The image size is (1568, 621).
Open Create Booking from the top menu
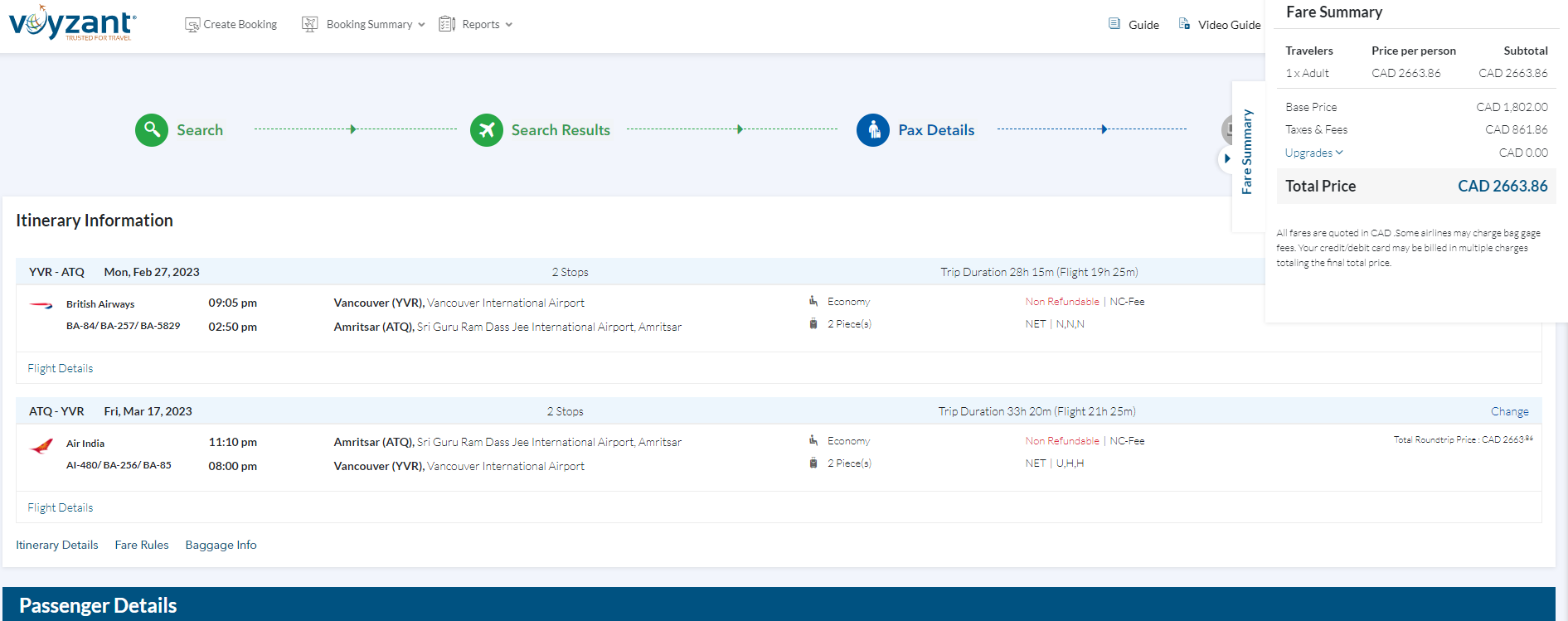pyautogui.click(x=231, y=25)
